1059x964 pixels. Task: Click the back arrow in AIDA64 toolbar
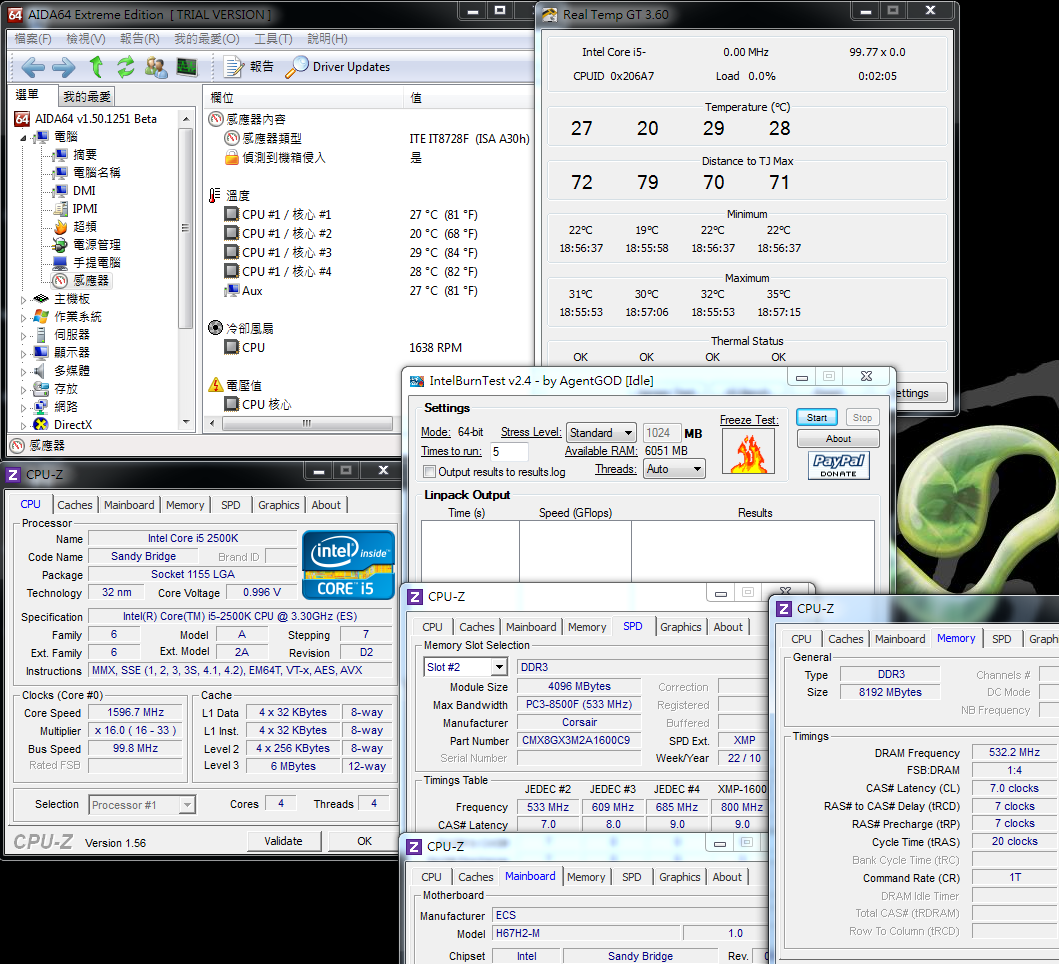[x=33, y=67]
